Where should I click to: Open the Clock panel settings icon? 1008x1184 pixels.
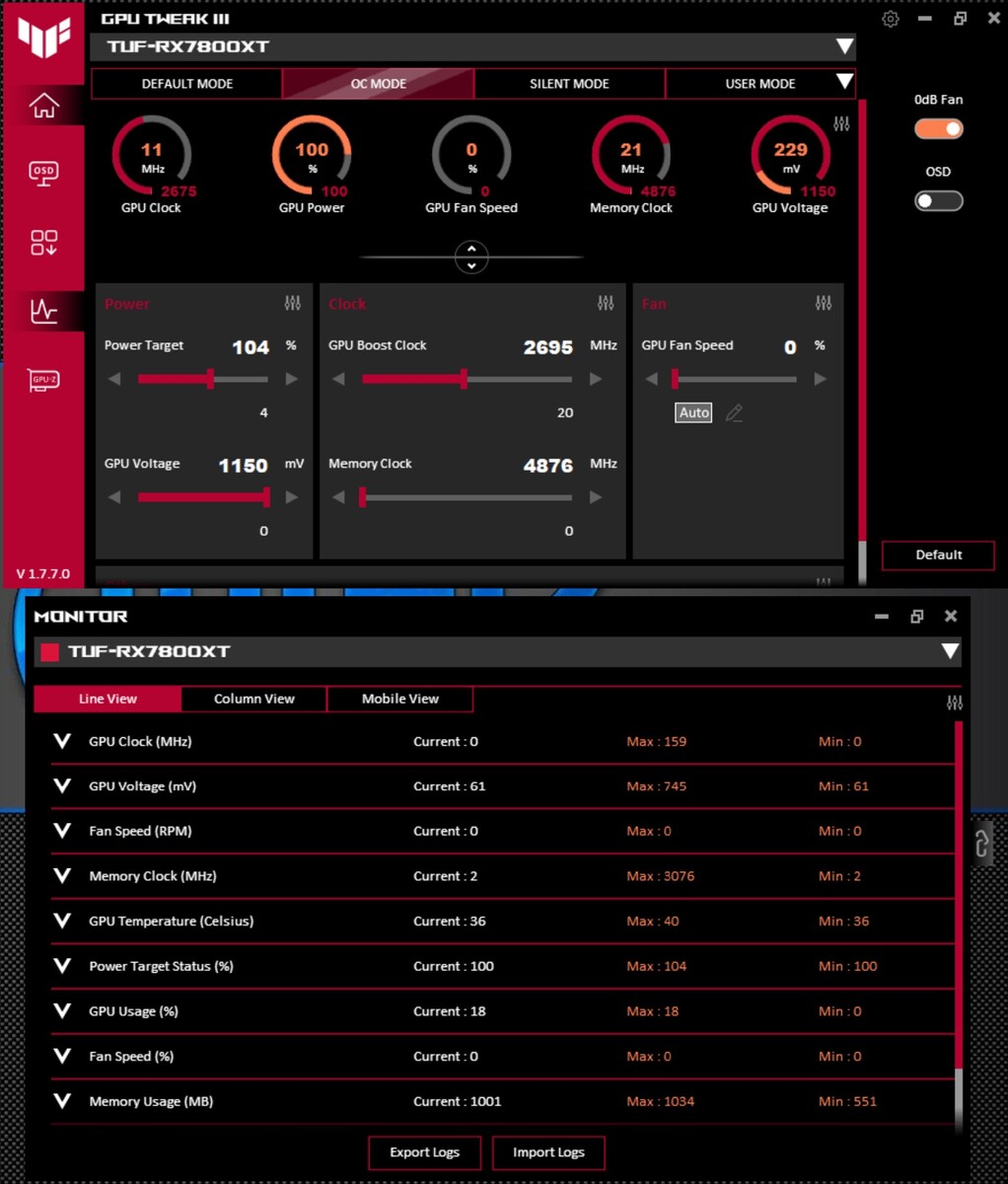point(606,303)
